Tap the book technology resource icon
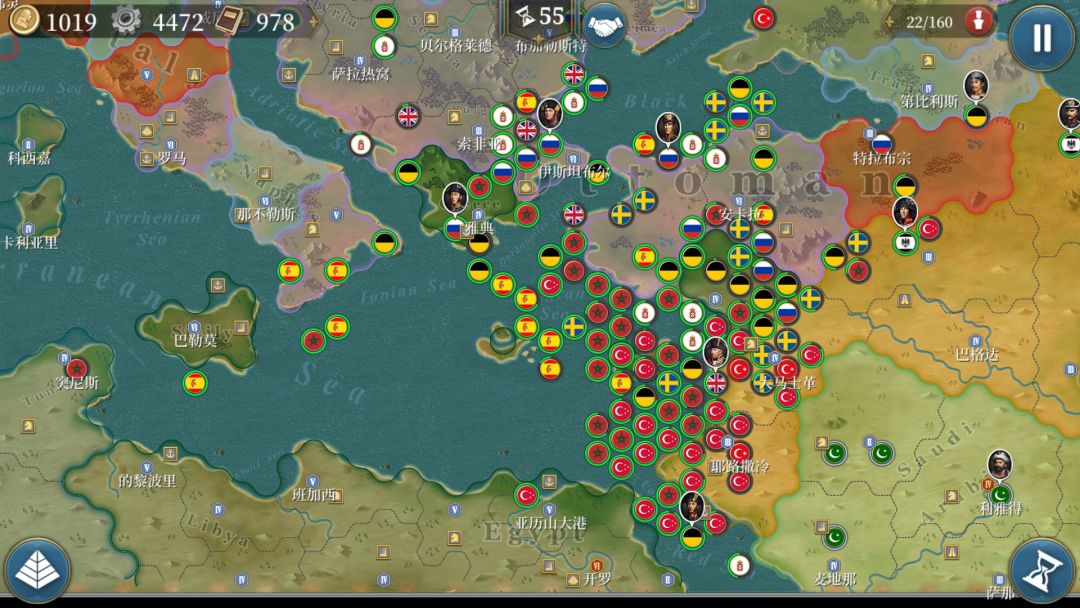 click(x=229, y=21)
